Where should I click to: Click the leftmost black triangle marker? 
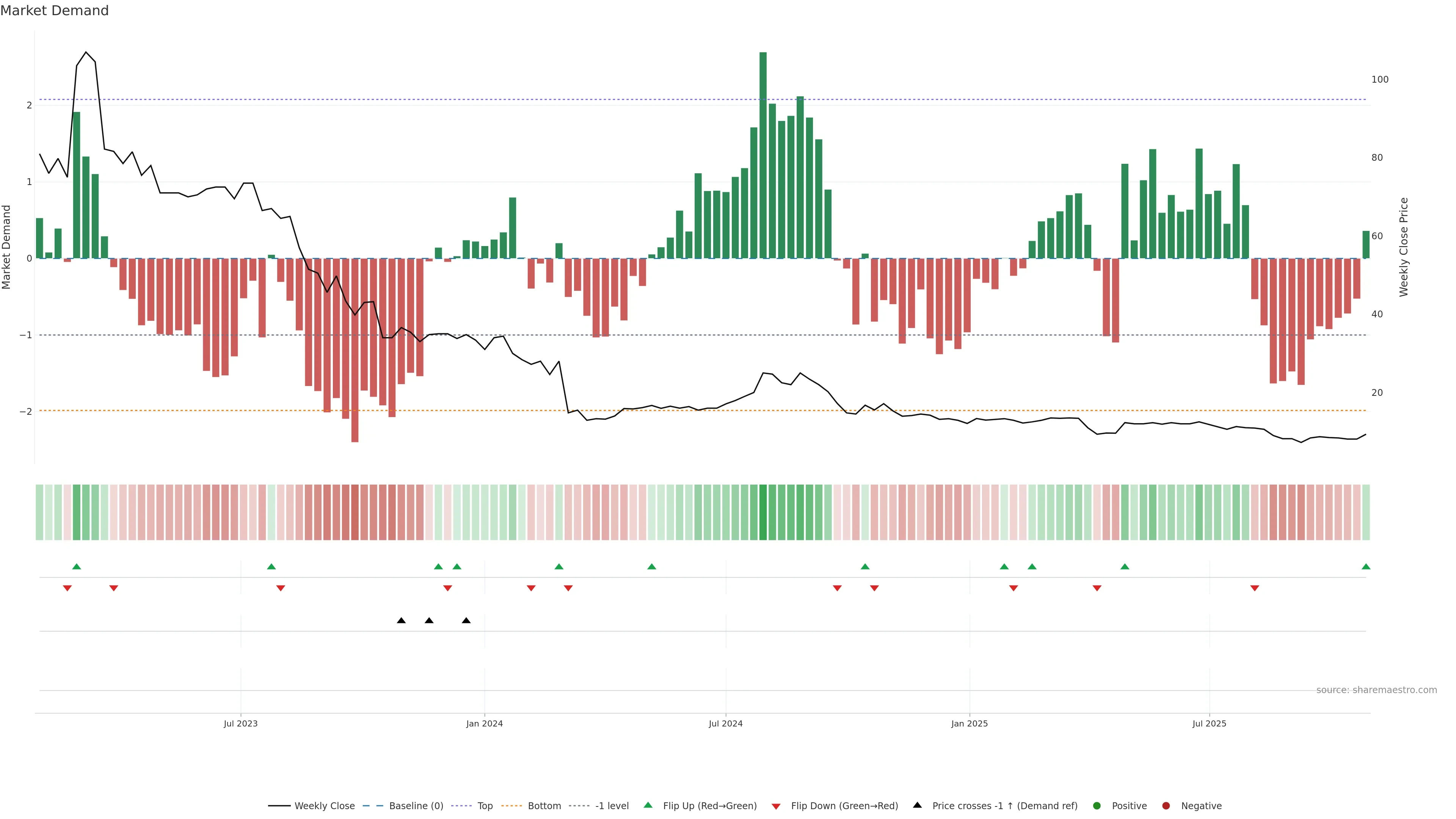pyautogui.click(x=401, y=621)
